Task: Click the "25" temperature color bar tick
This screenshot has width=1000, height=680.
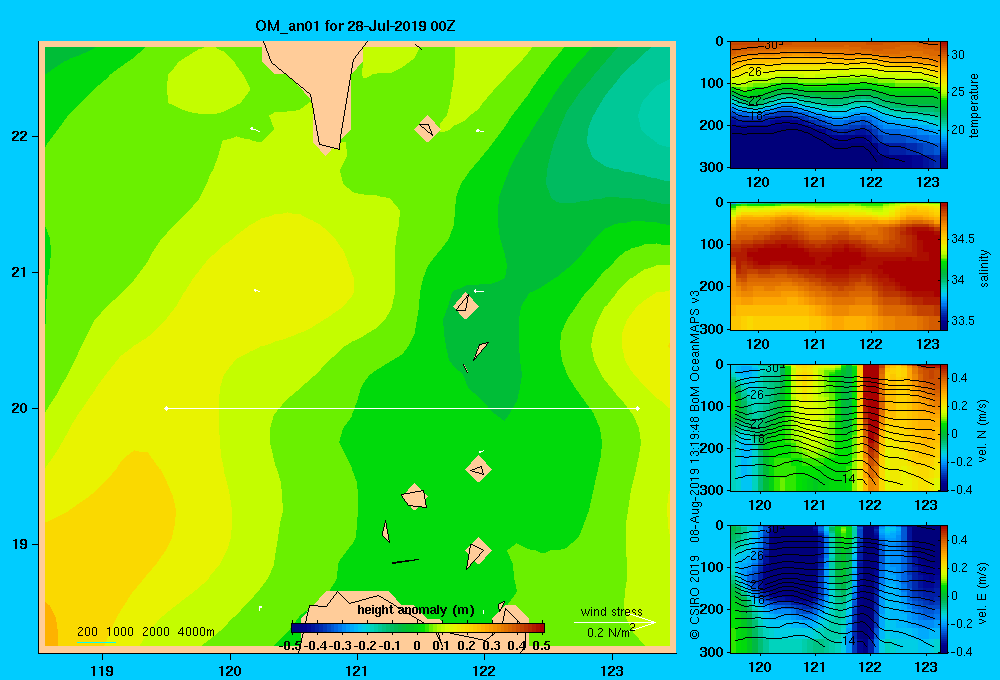Action: pos(958,92)
